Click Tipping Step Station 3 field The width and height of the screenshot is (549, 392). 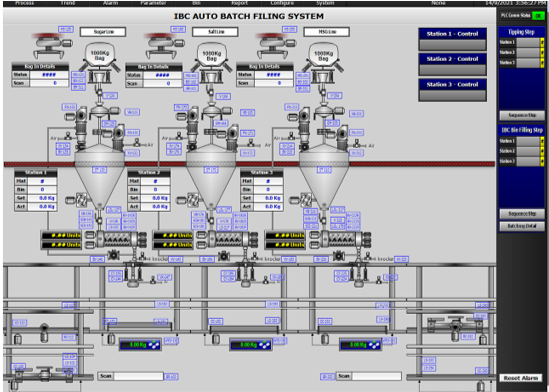[x=528, y=63]
